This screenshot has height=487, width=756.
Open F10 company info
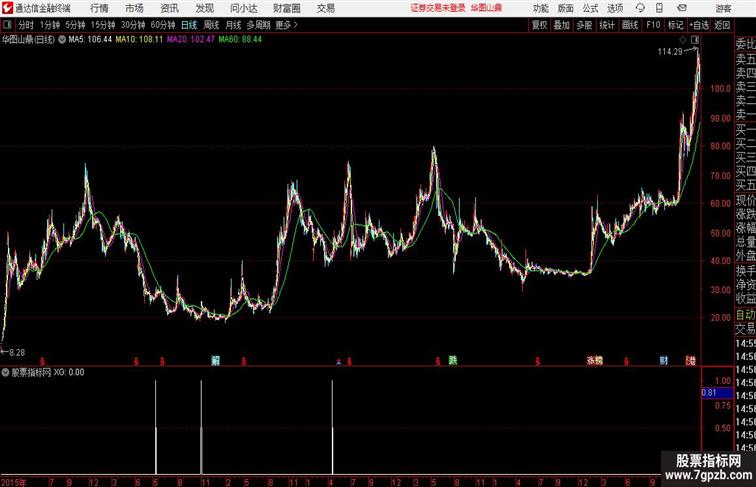[x=653, y=25]
